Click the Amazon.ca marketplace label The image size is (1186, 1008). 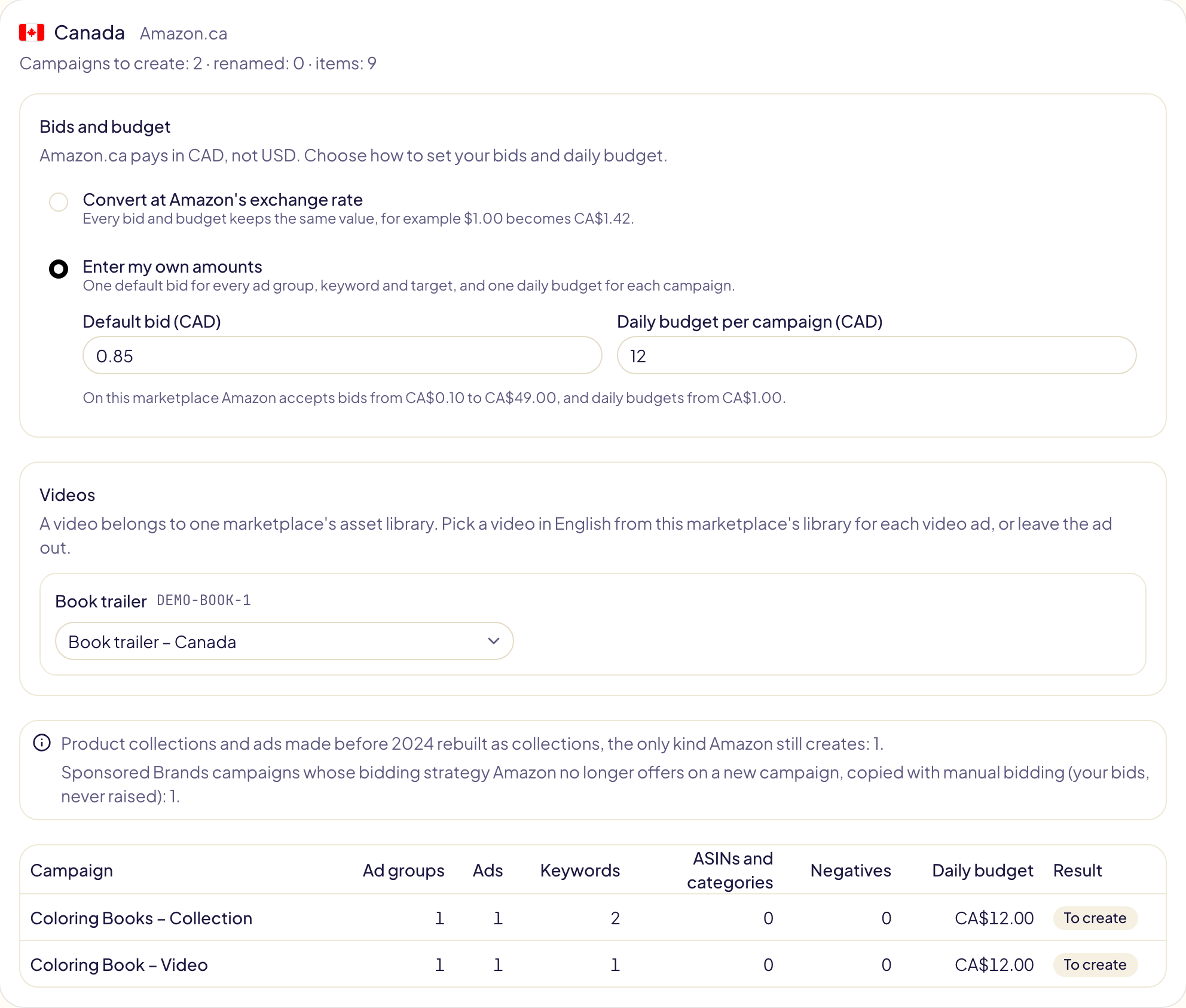click(x=184, y=33)
